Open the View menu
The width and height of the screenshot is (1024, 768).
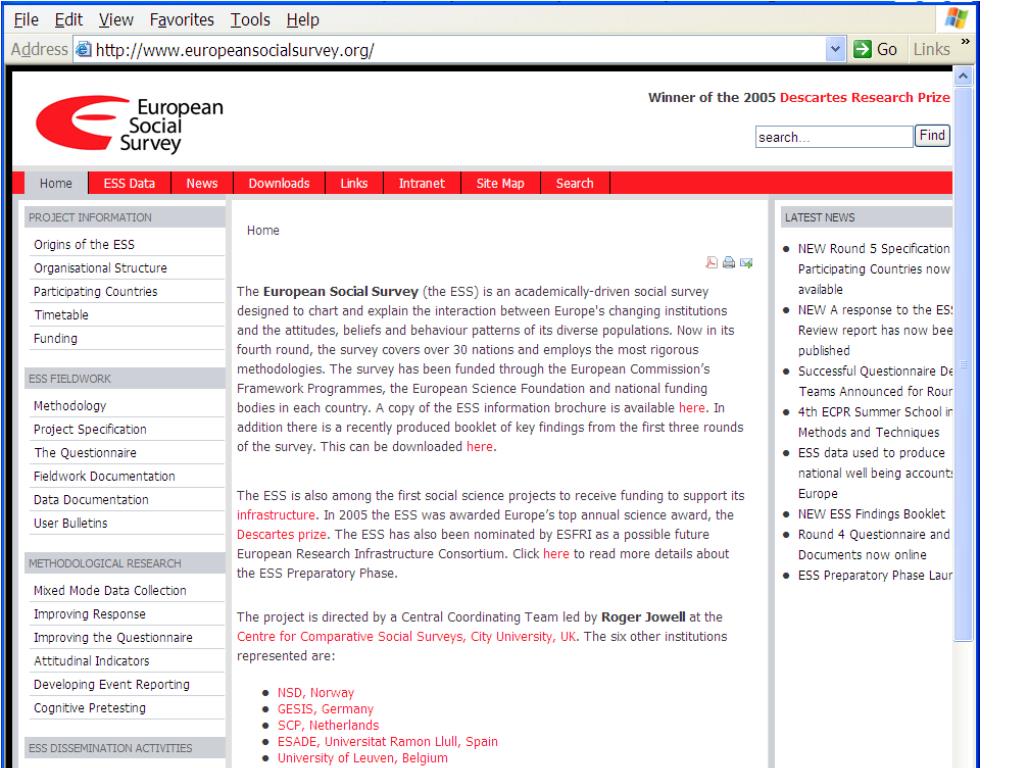[116, 20]
